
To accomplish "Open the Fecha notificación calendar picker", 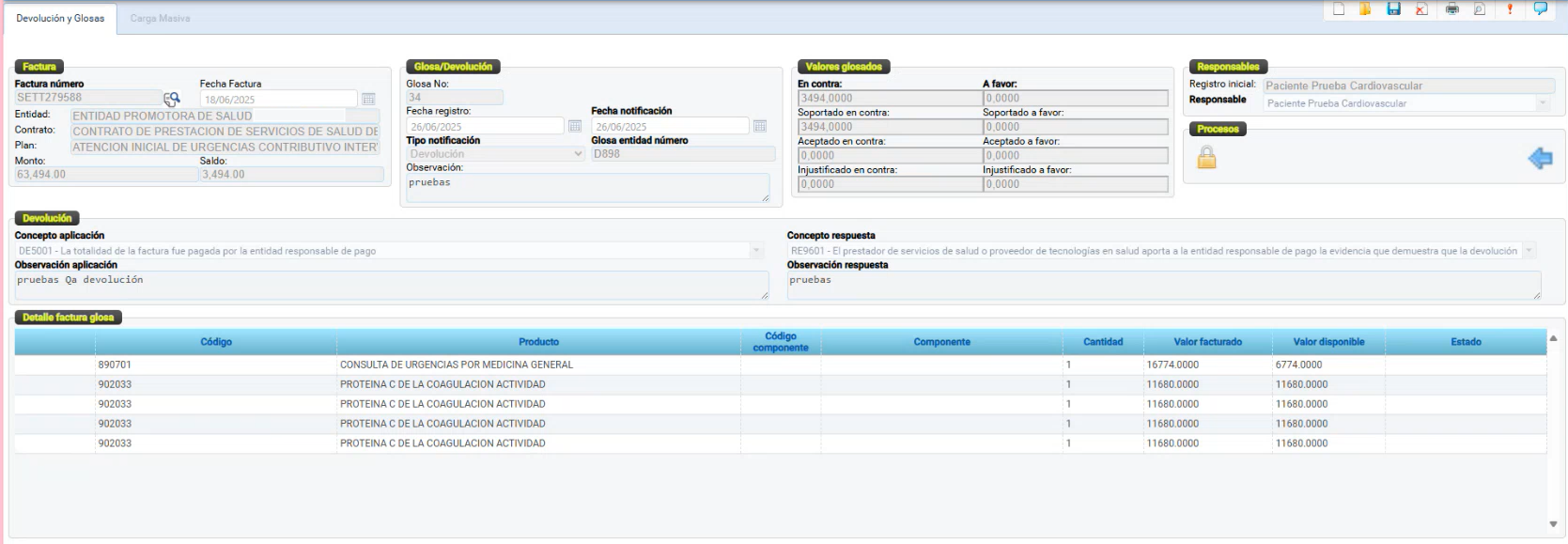I will coord(760,126).
